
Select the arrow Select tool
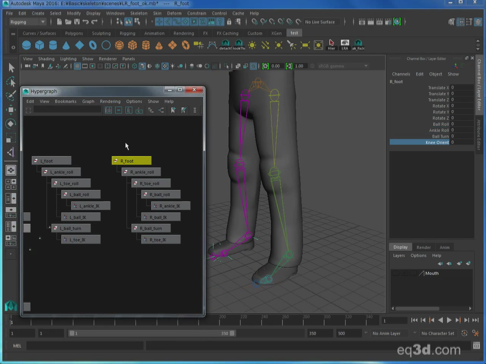click(11, 68)
